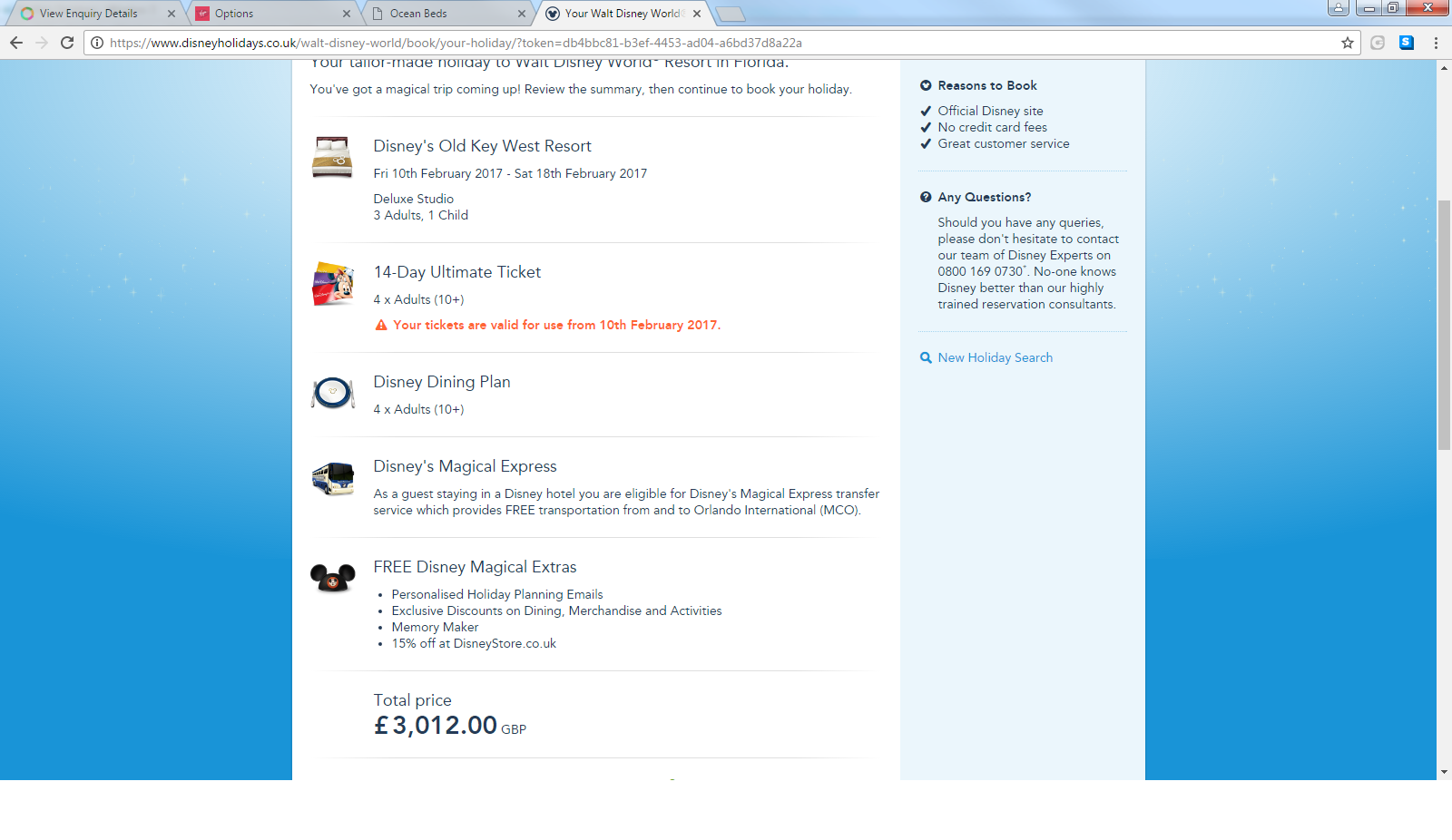Click the Magical Express bus icon

point(333,478)
